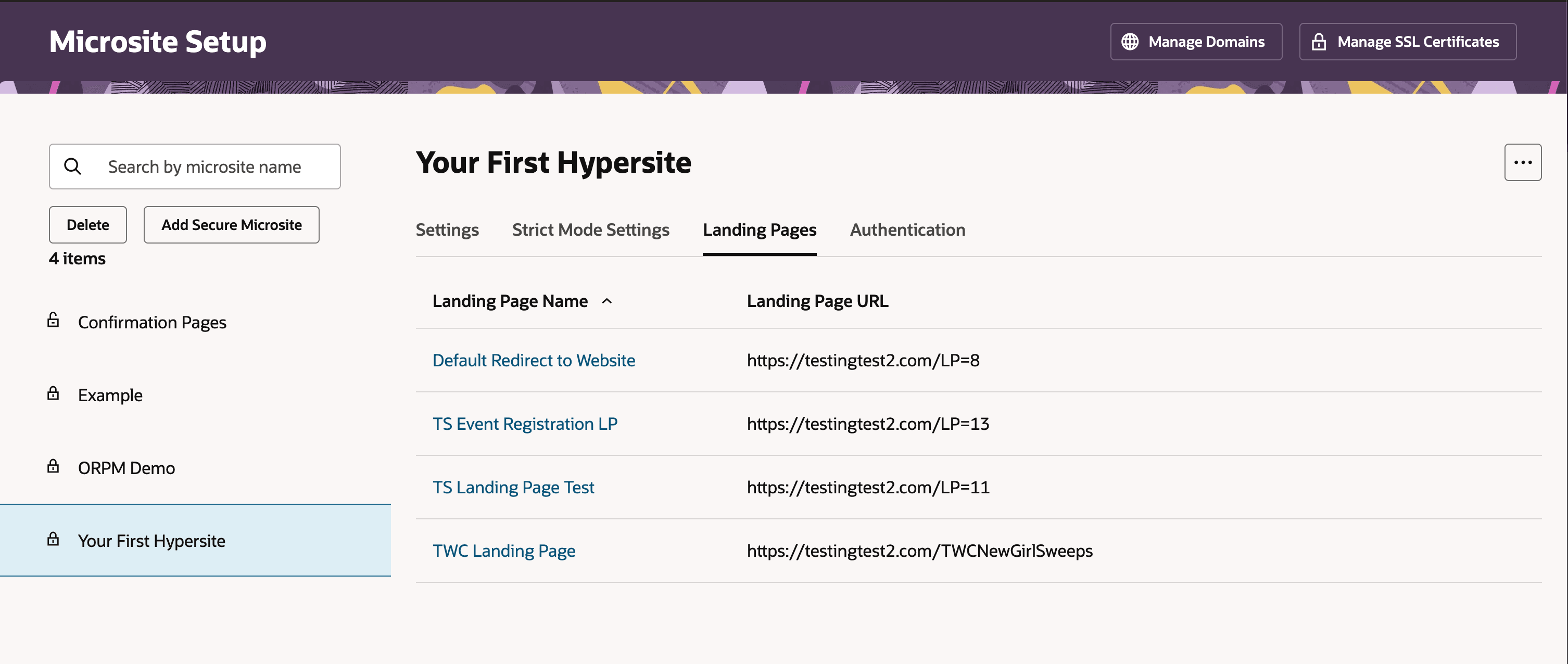The height and width of the screenshot is (664, 1568).
Task: Click the globe icon in Manage Domains
Action: click(1130, 42)
